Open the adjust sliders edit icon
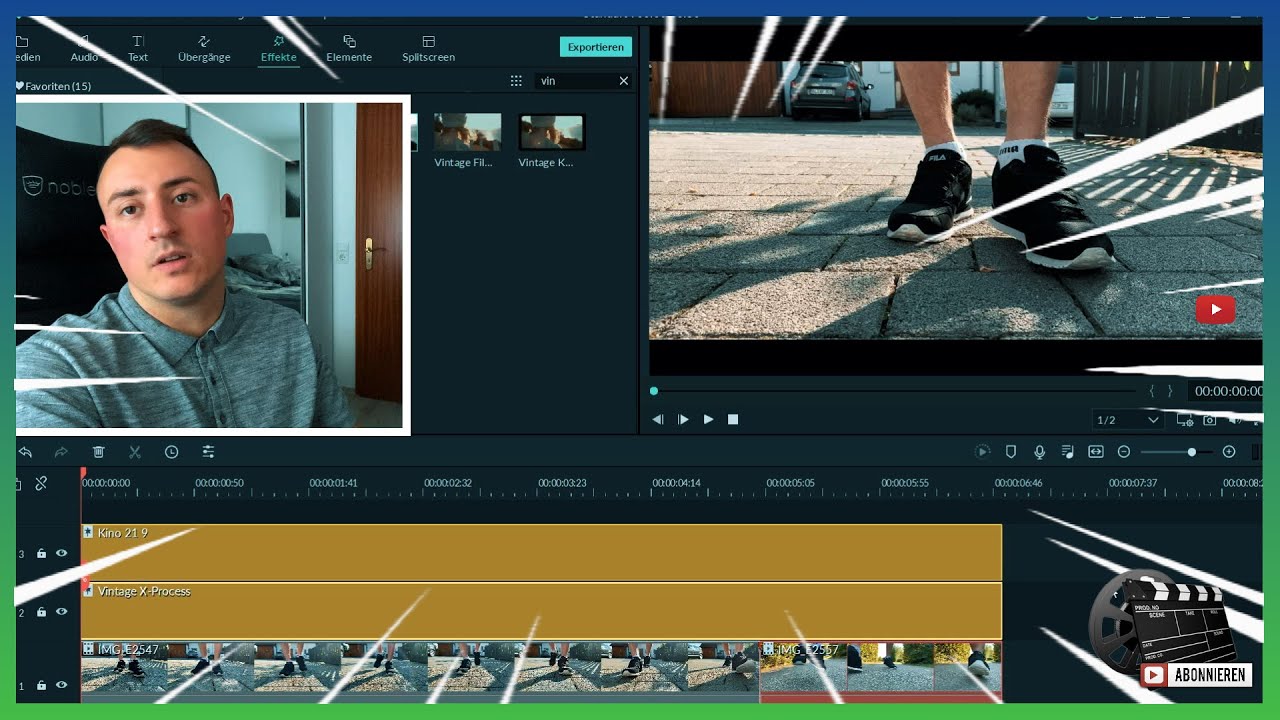Viewport: 1280px width, 720px height. pyautogui.click(x=208, y=452)
